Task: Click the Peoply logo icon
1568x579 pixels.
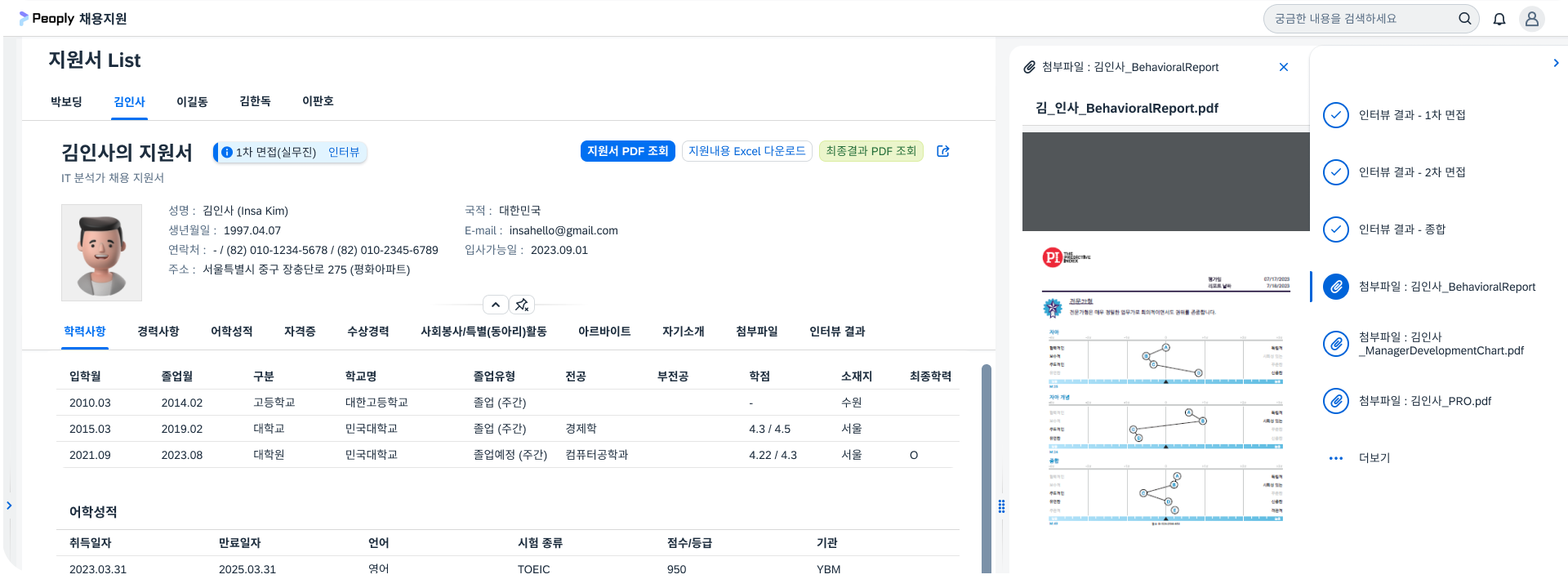Action: [23, 18]
